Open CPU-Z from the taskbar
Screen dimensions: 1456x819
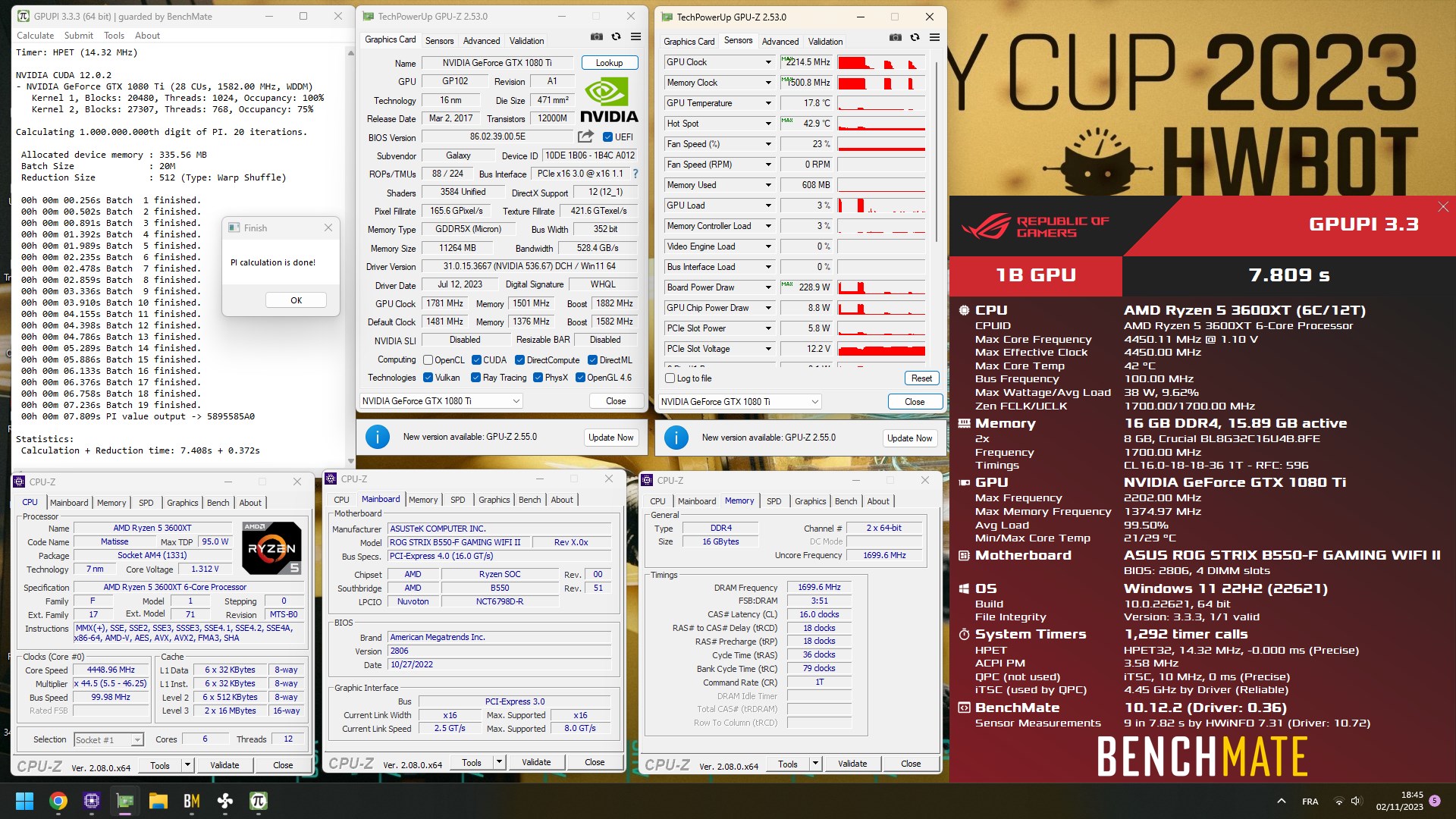pyautogui.click(x=91, y=801)
